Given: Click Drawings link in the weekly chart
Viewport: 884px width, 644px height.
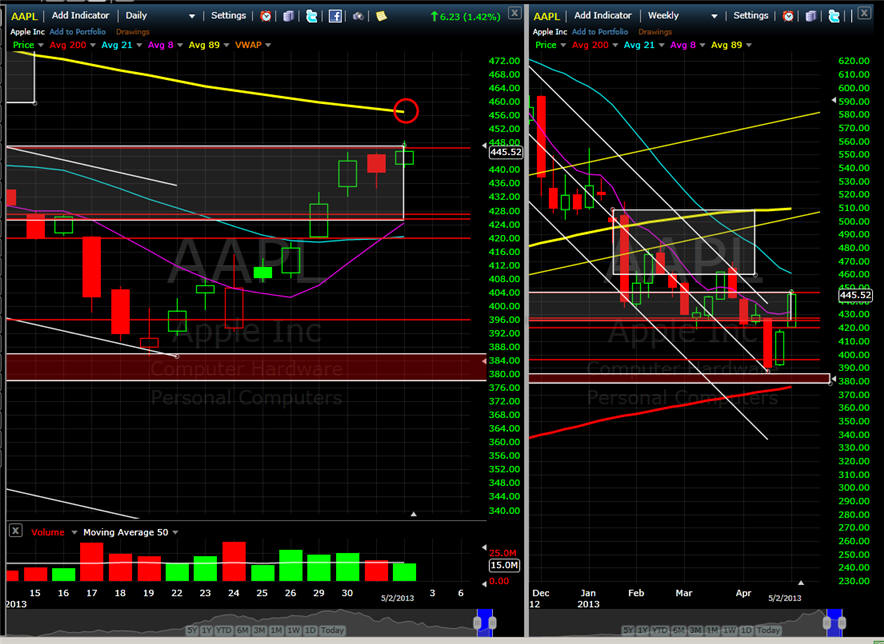Looking at the screenshot, I should point(655,32).
